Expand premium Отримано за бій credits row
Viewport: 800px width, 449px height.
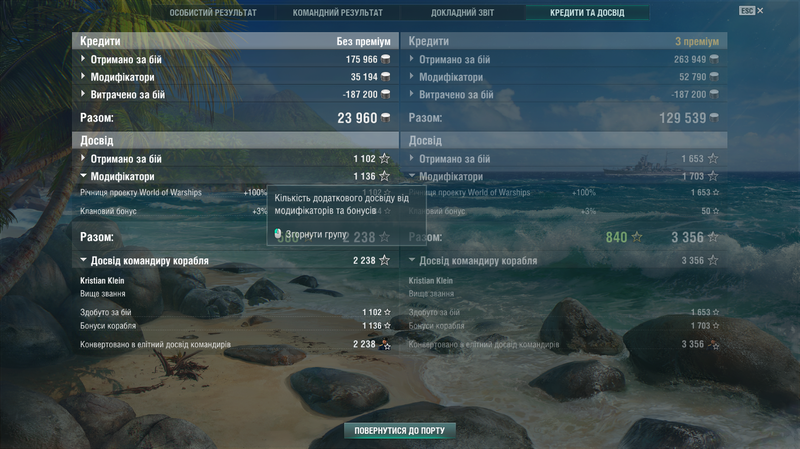coord(564,60)
